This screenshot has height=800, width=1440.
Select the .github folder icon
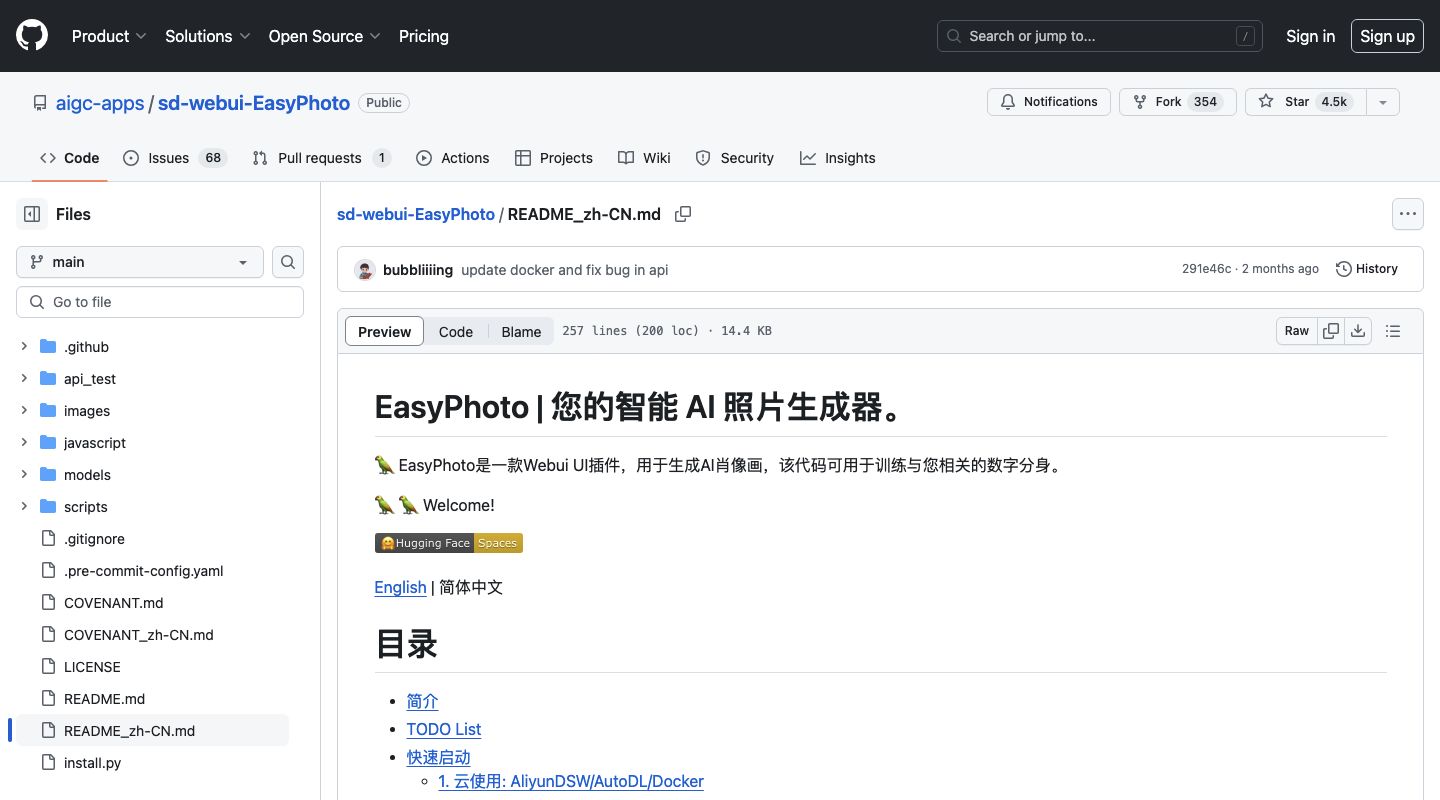[48, 347]
